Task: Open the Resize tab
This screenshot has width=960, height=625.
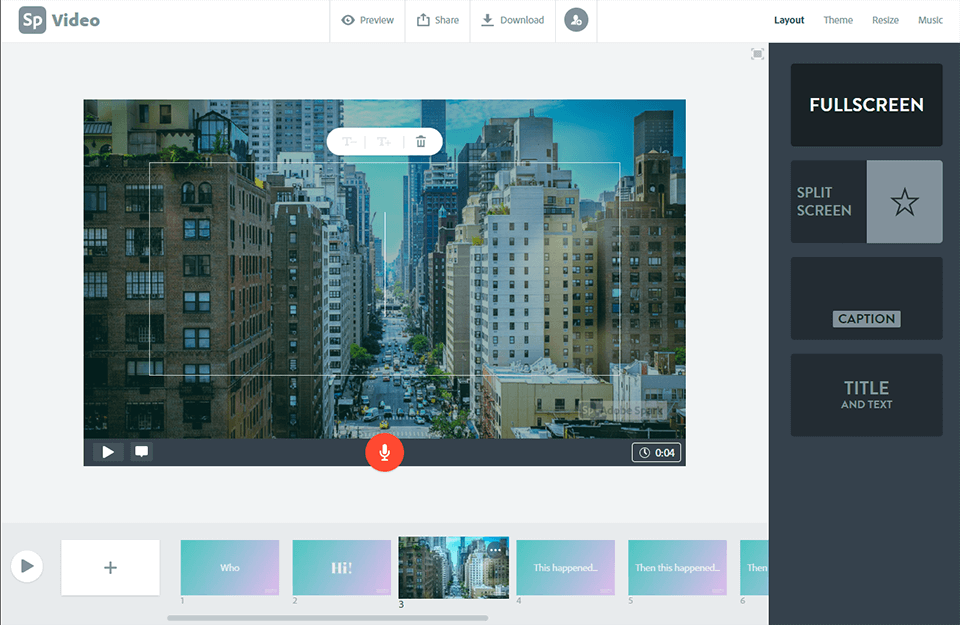Action: pyautogui.click(x=885, y=20)
